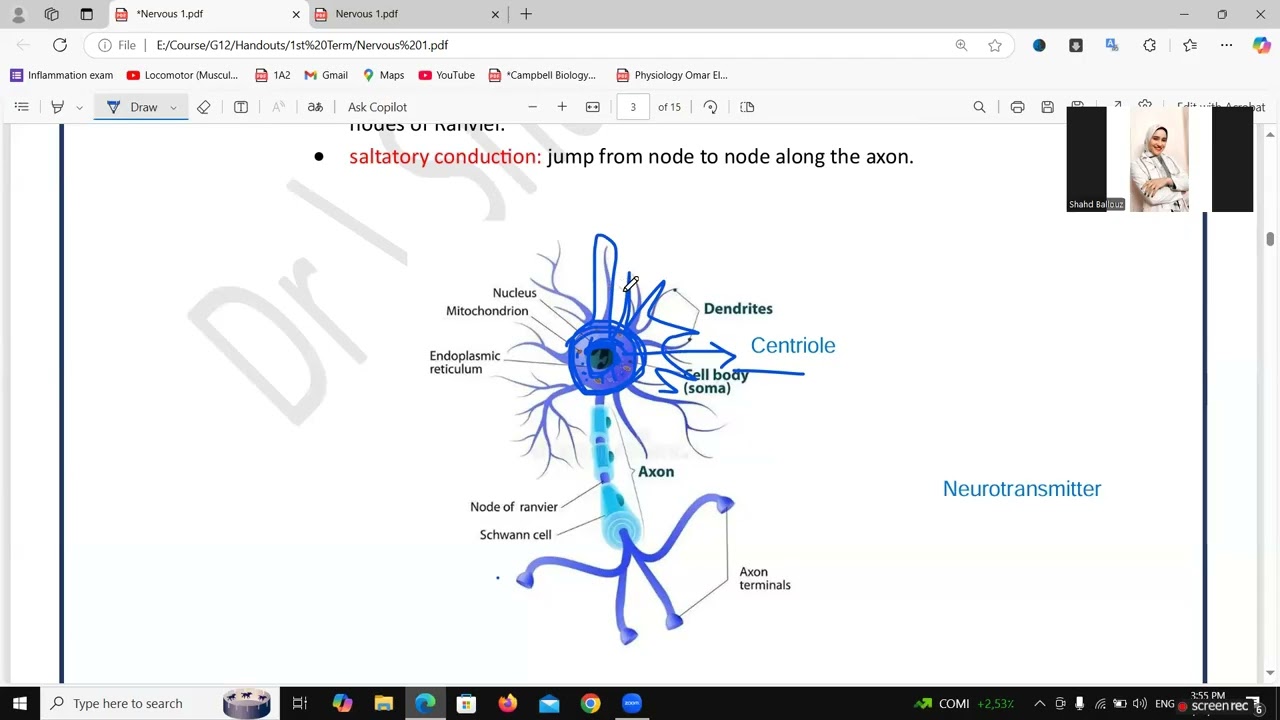Close the second Nervous 1.pdf tab
Viewport: 1280px width, 720px height.
click(494, 14)
